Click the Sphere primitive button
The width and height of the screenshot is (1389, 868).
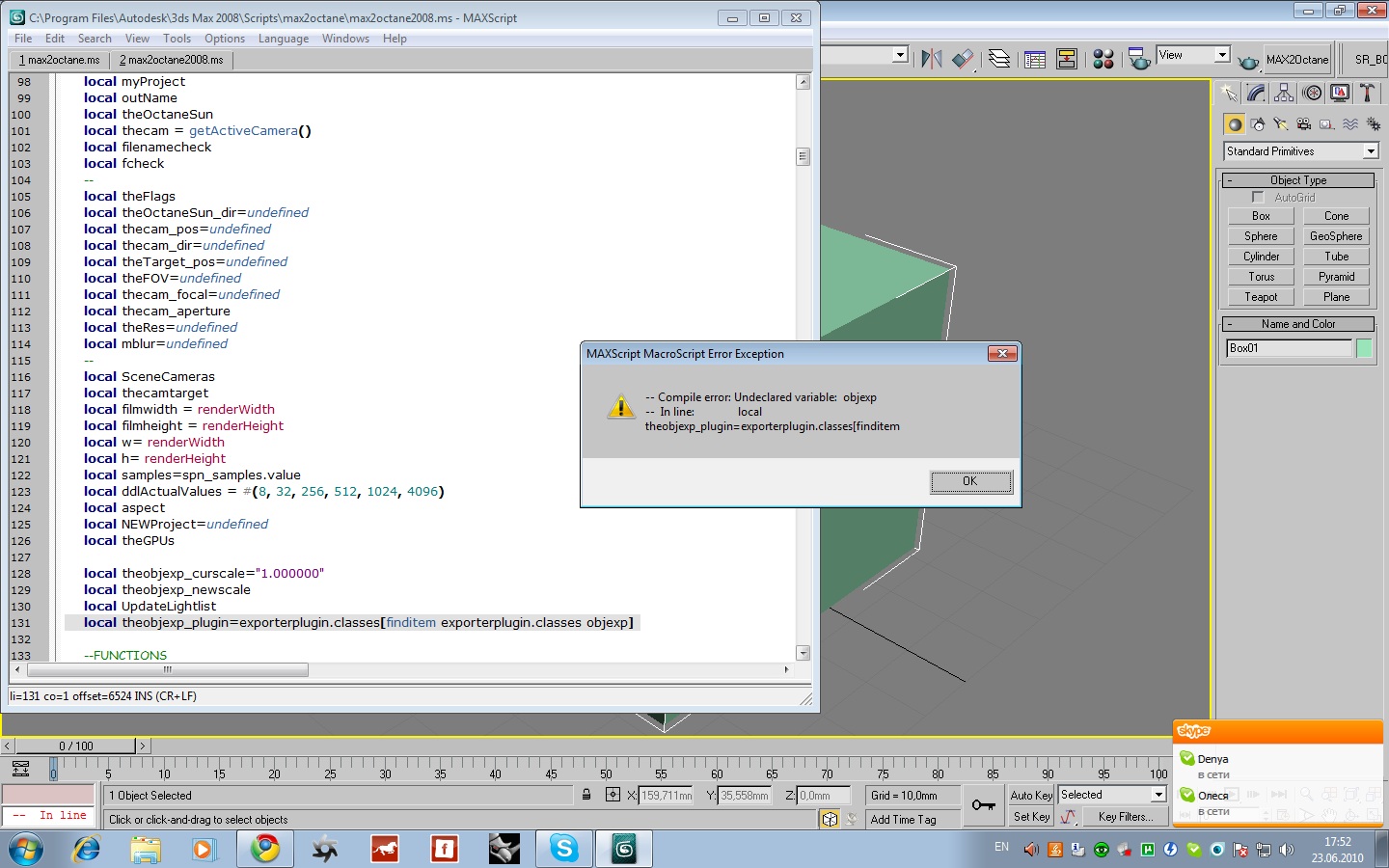click(1261, 236)
